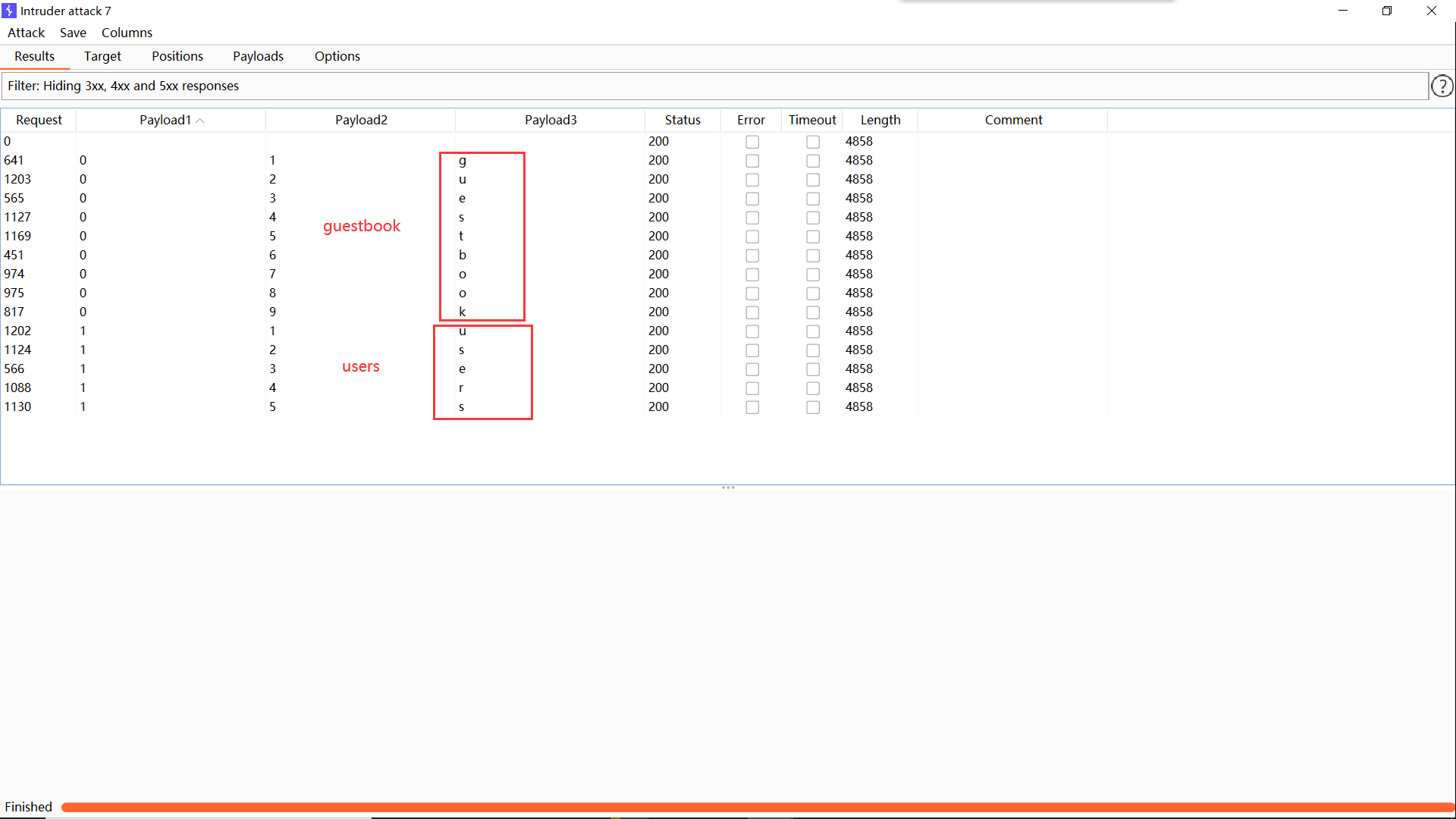The width and height of the screenshot is (1456, 819).
Task: Switch to the Options tab
Action: click(337, 56)
